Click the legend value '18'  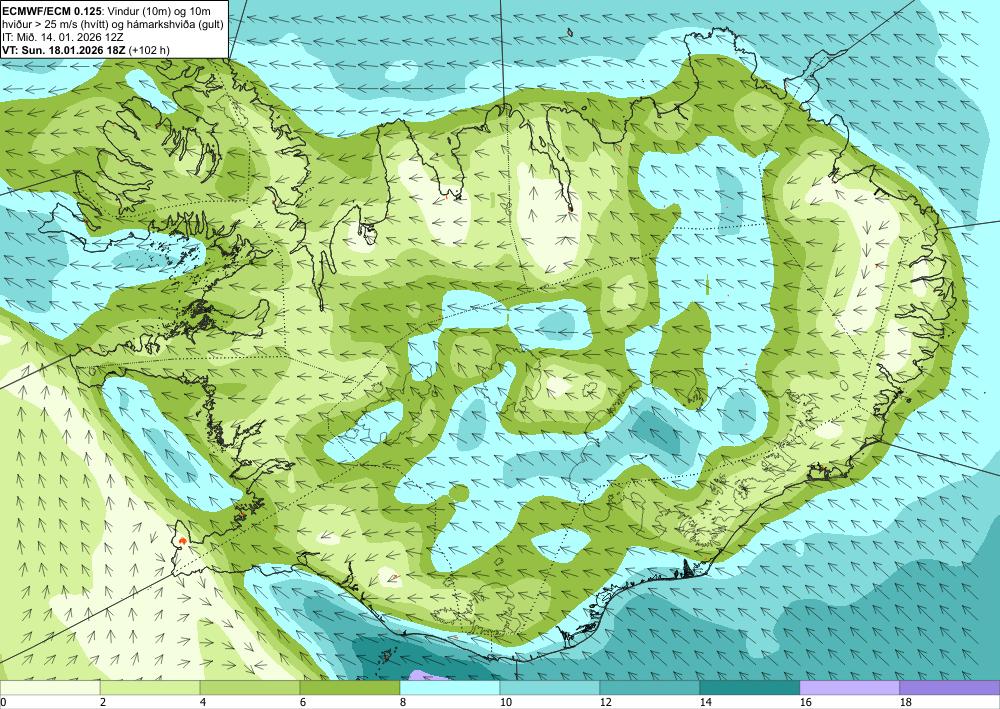point(906,703)
